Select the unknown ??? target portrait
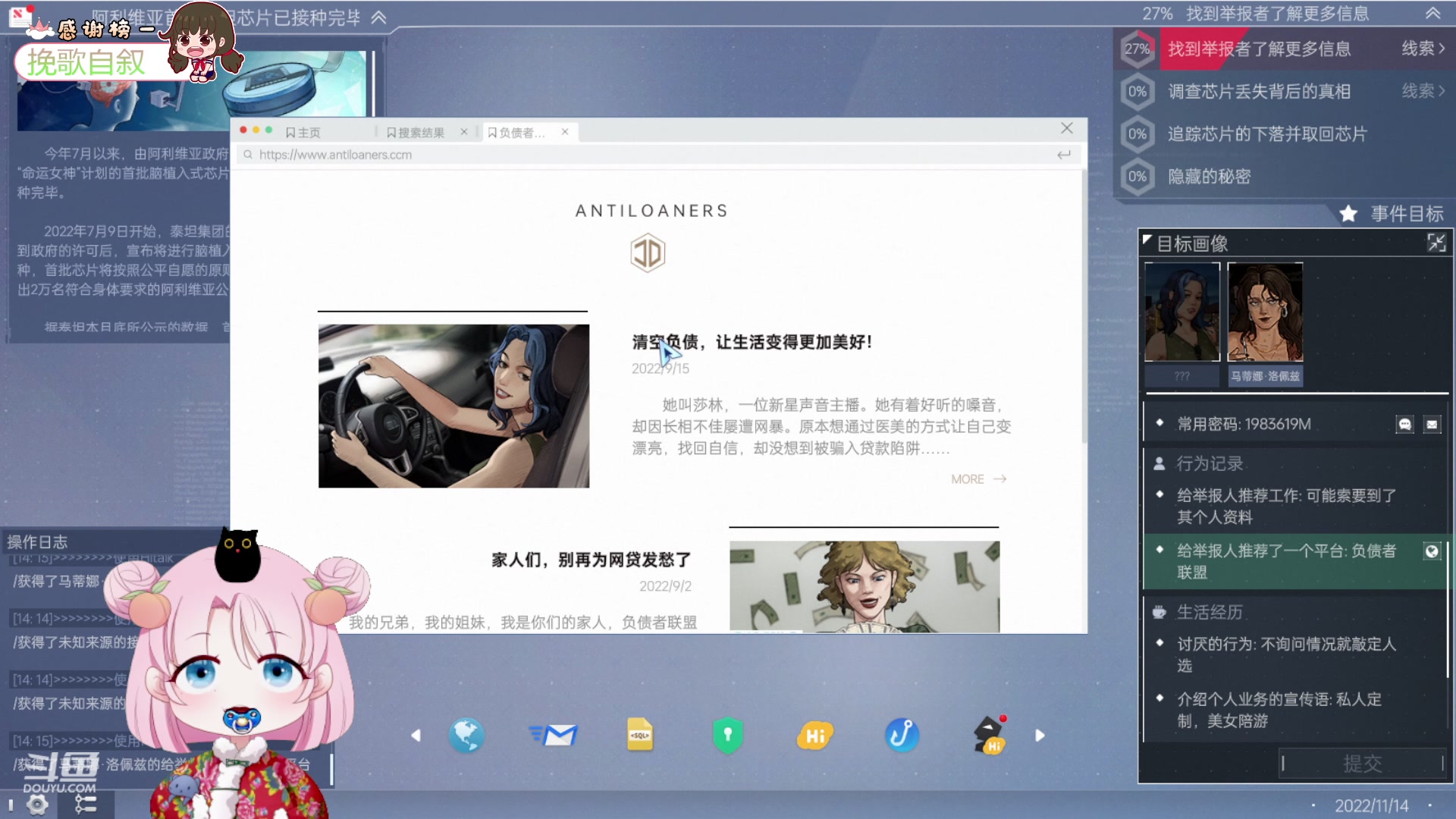 [x=1182, y=312]
